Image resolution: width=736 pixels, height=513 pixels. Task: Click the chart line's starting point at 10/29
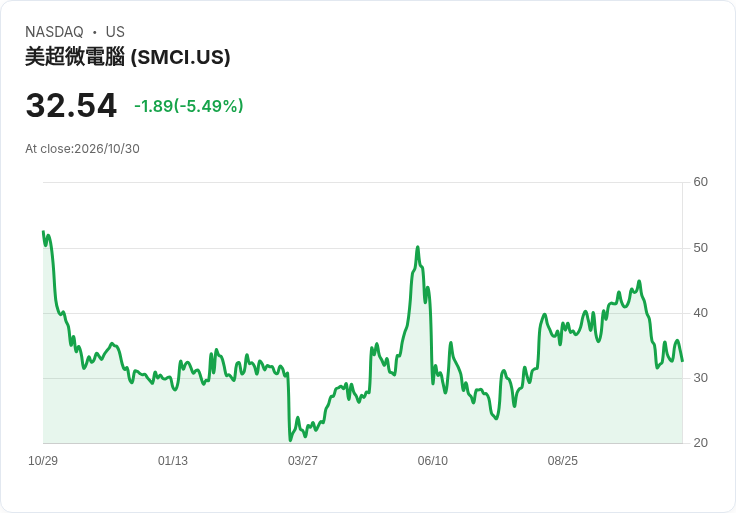[x=43, y=231]
